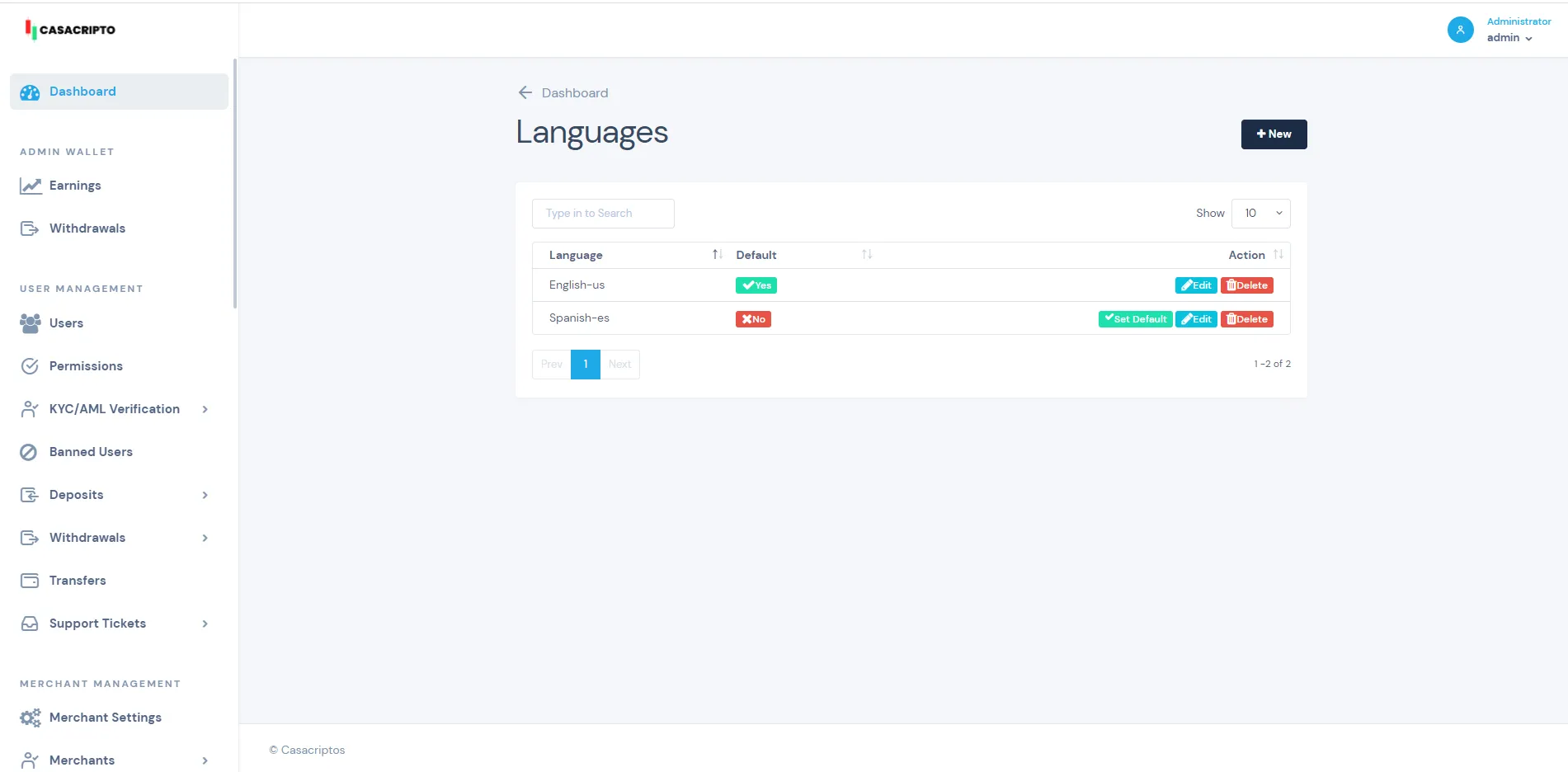
Task: Click the Dashboard gauge icon in sidebar
Action: [30, 92]
